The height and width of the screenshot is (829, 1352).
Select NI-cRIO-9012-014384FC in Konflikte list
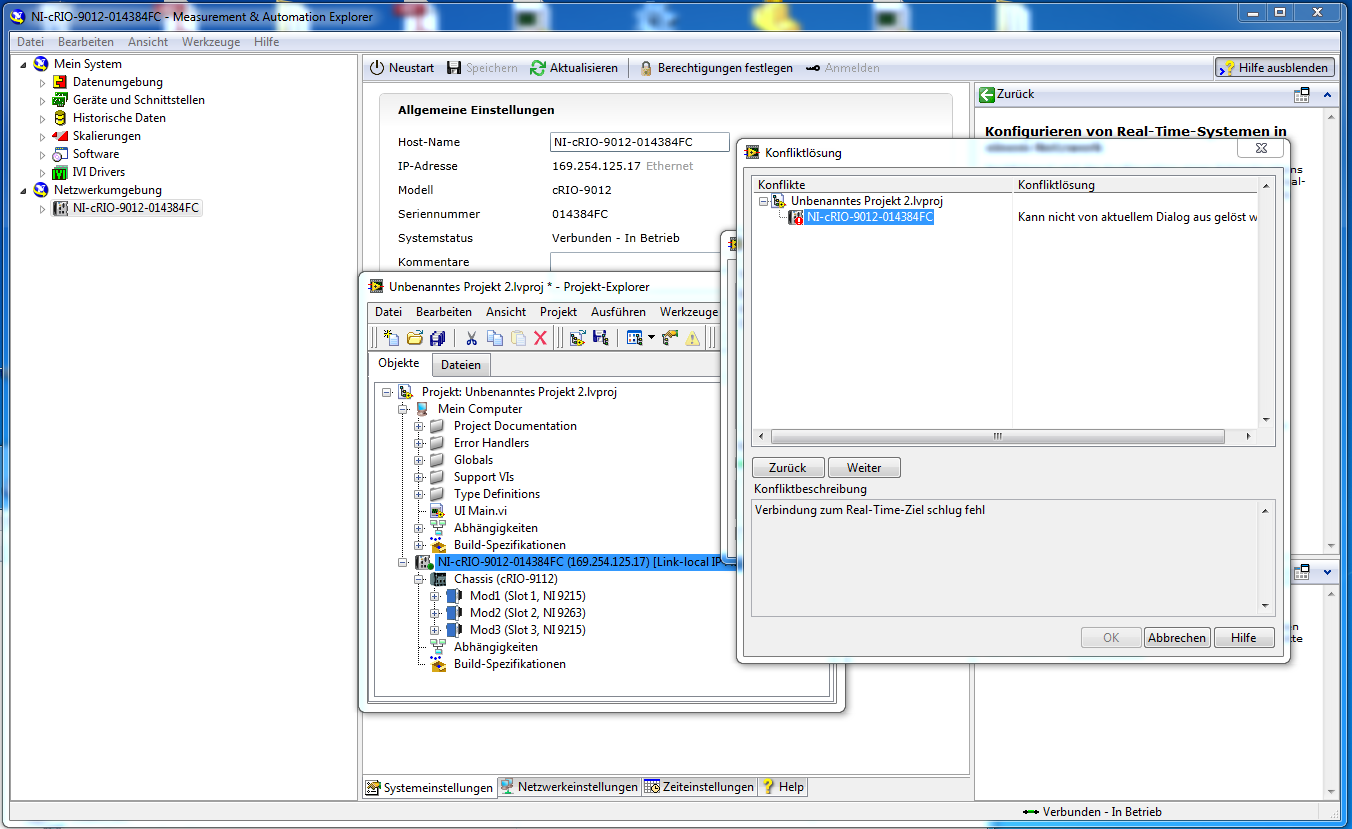tap(870, 217)
